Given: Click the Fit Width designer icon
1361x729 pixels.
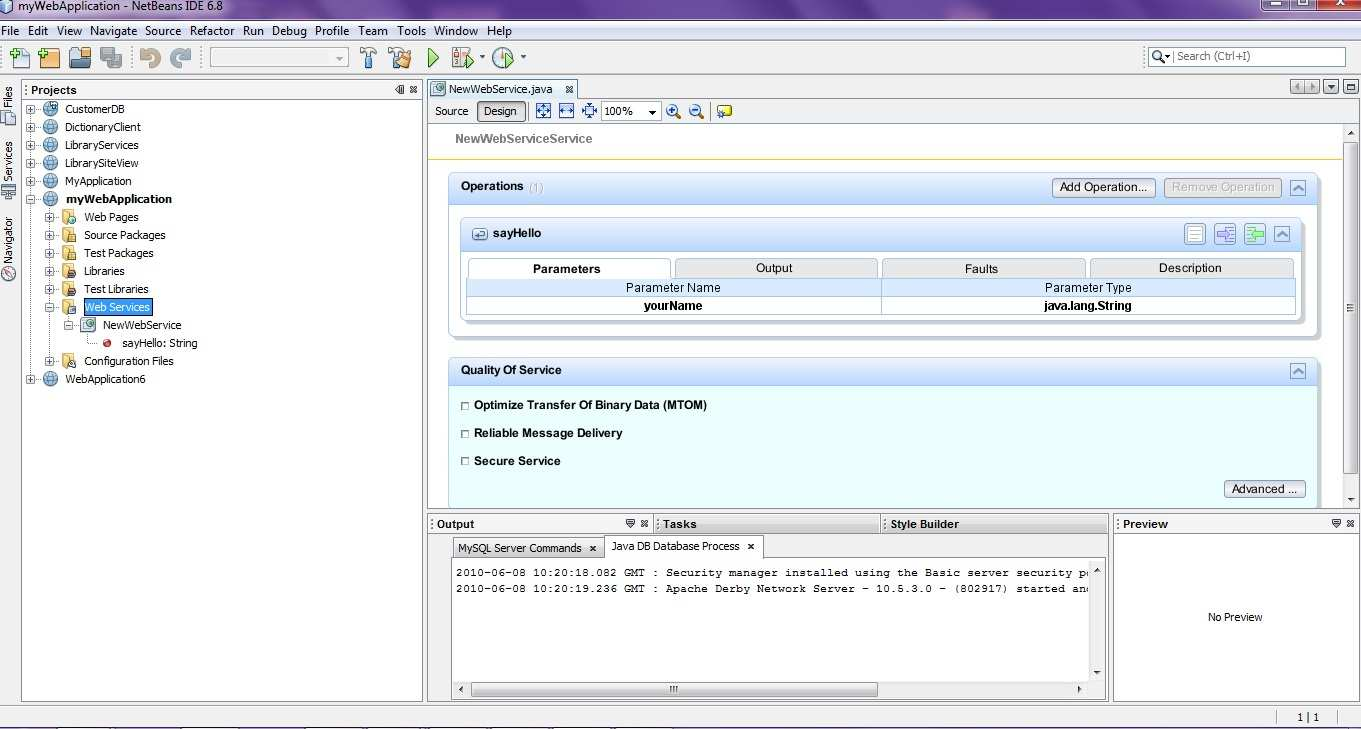Looking at the screenshot, I should [566, 111].
